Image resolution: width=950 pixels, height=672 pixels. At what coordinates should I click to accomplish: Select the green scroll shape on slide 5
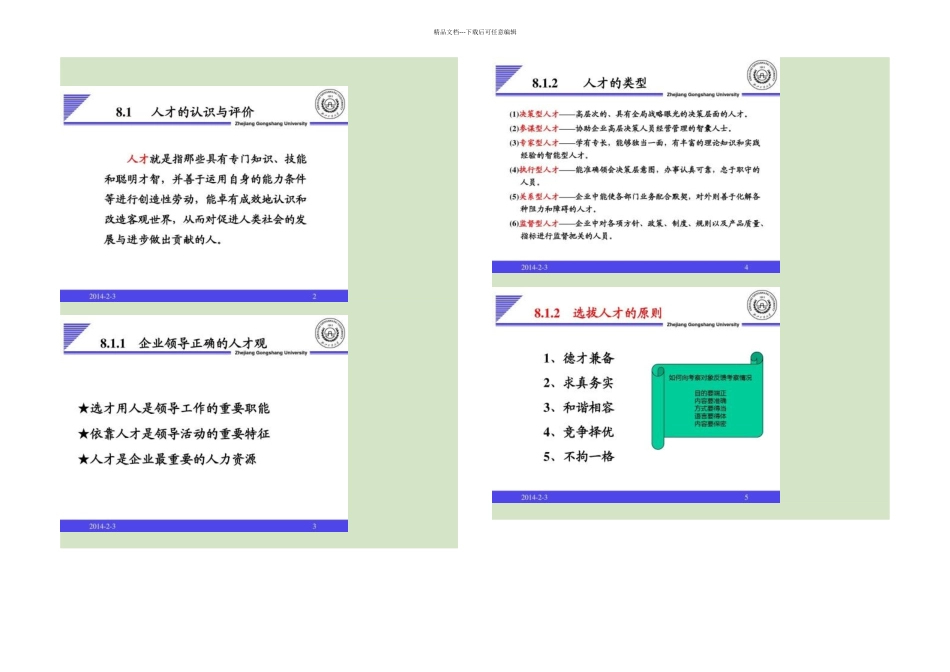click(707, 401)
